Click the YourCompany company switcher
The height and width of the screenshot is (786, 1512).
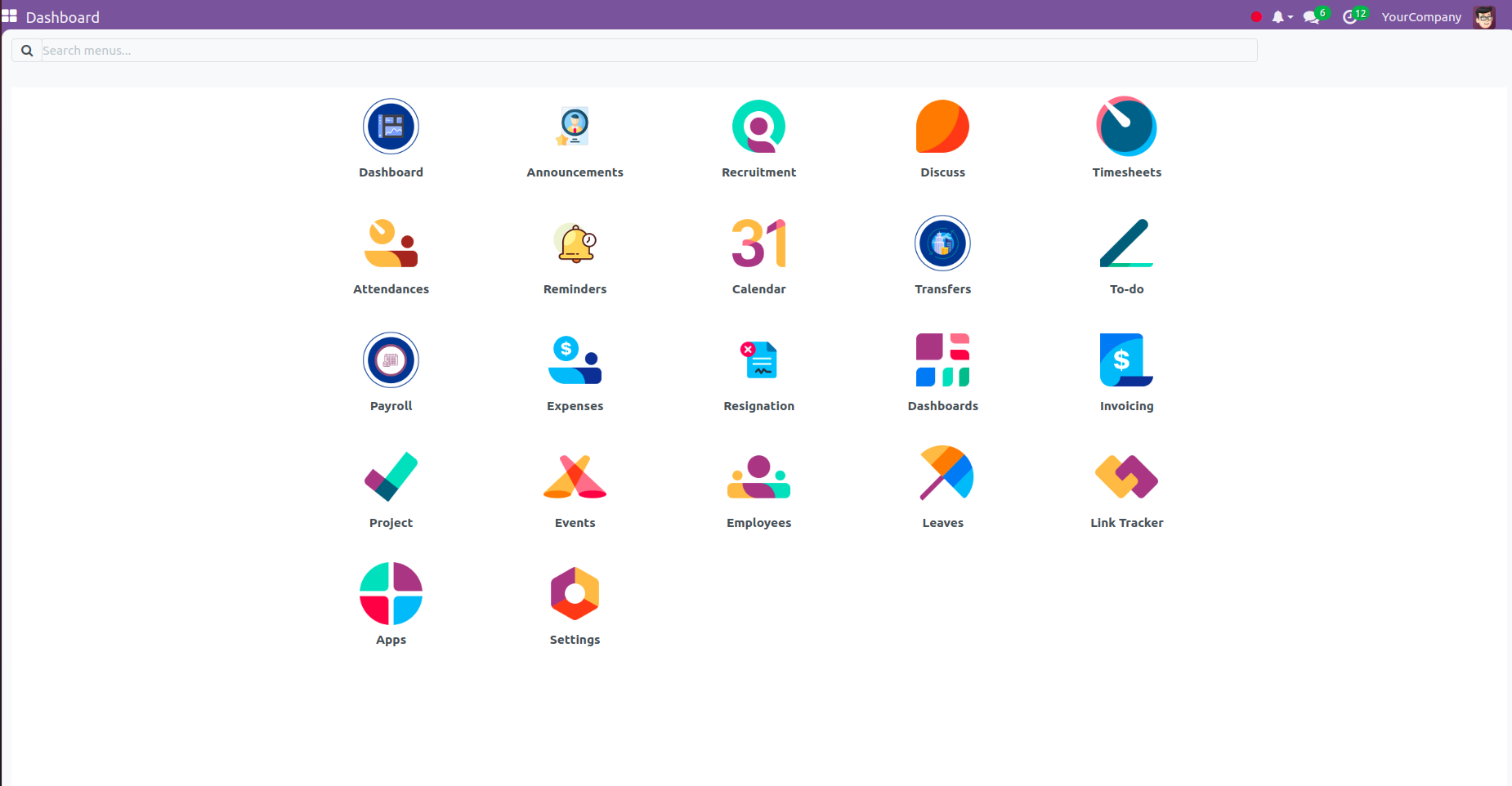point(1421,17)
